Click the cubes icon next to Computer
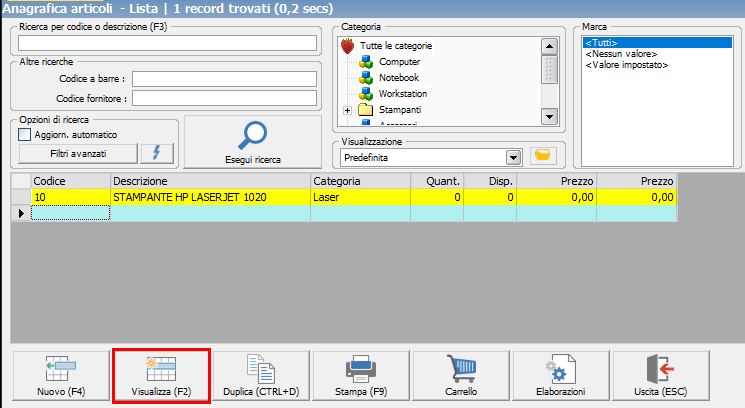The width and height of the screenshot is (745, 408). [366, 62]
